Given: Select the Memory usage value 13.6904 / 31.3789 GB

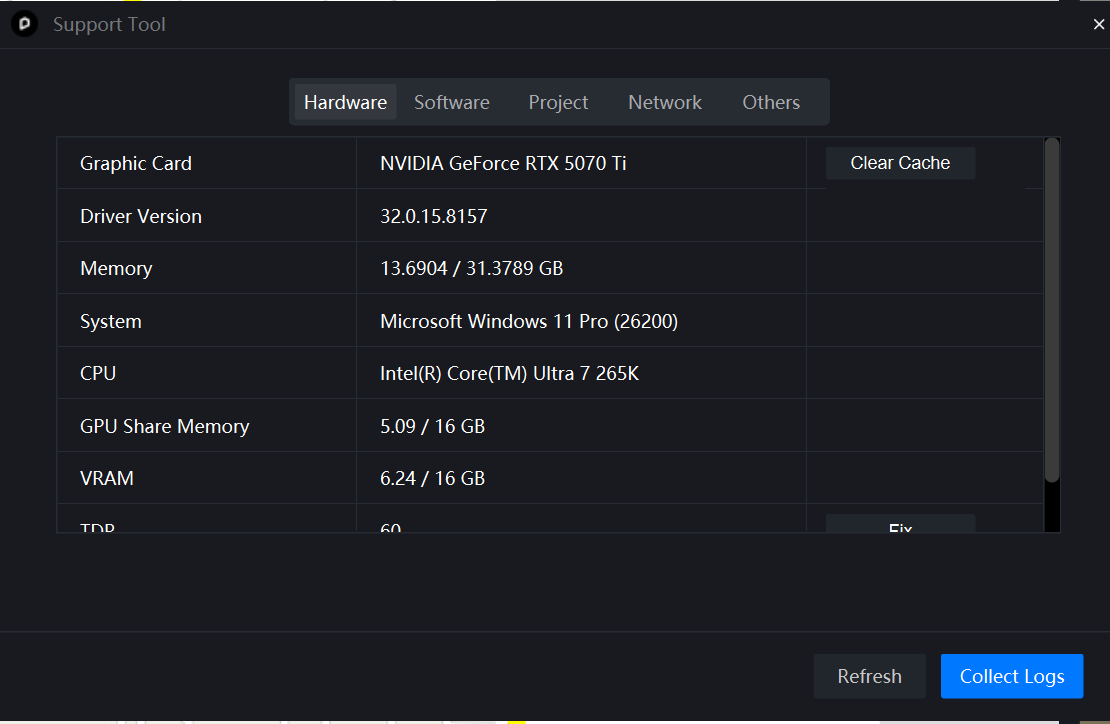Looking at the screenshot, I should coord(471,268).
